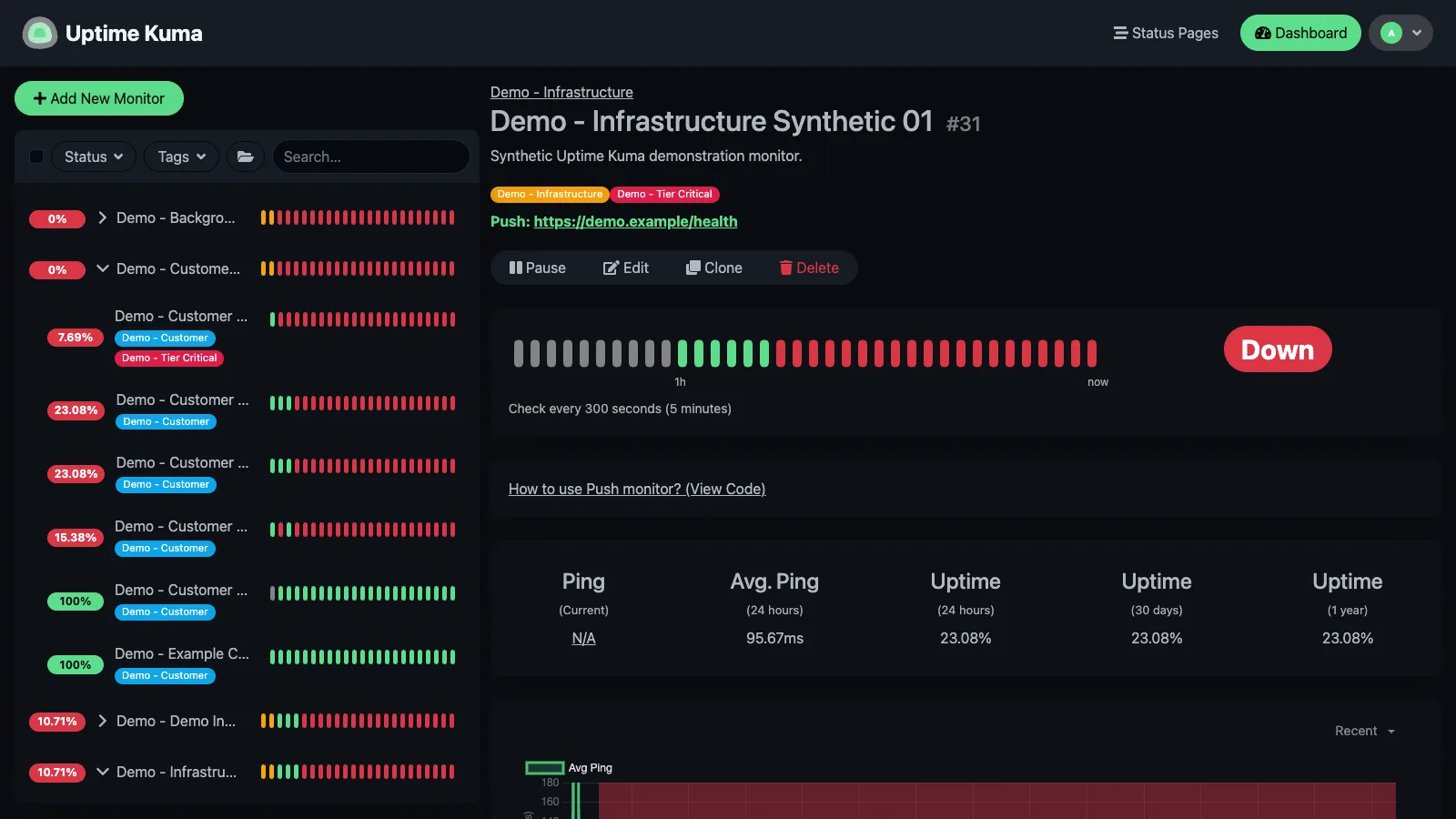Image resolution: width=1456 pixels, height=819 pixels.
Task: Edit this monitor
Action: [x=626, y=268]
